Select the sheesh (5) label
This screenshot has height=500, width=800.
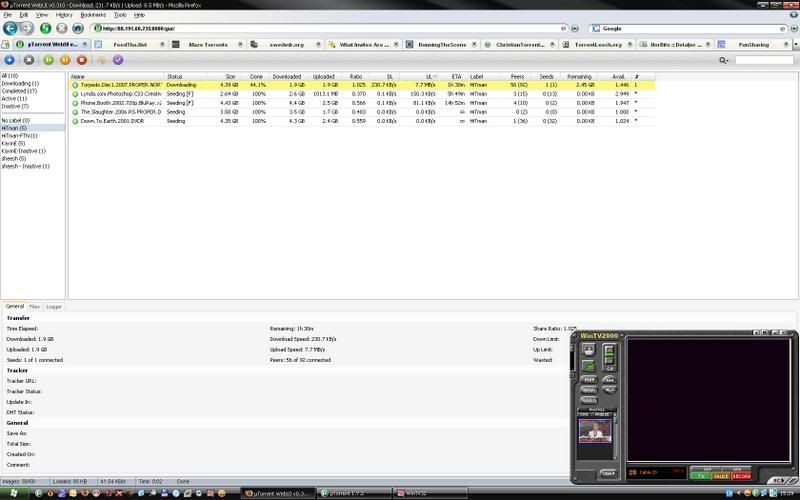click(14, 159)
